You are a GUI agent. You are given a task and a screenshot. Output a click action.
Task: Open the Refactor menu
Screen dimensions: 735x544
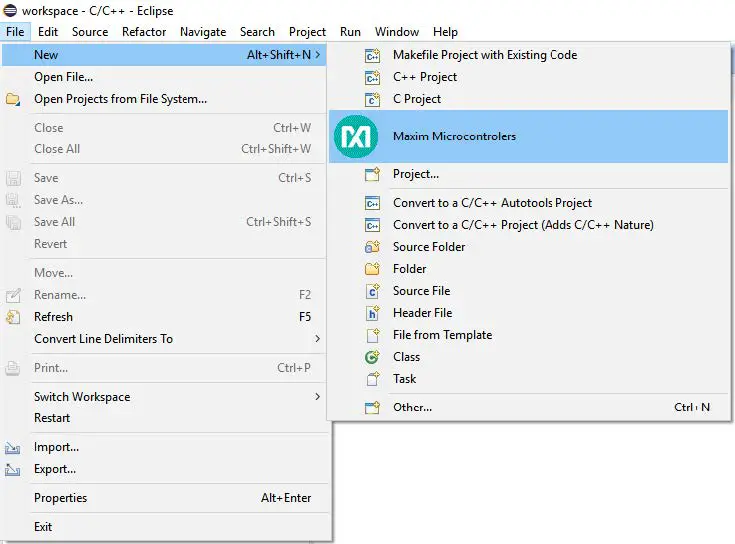click(144, 32)
